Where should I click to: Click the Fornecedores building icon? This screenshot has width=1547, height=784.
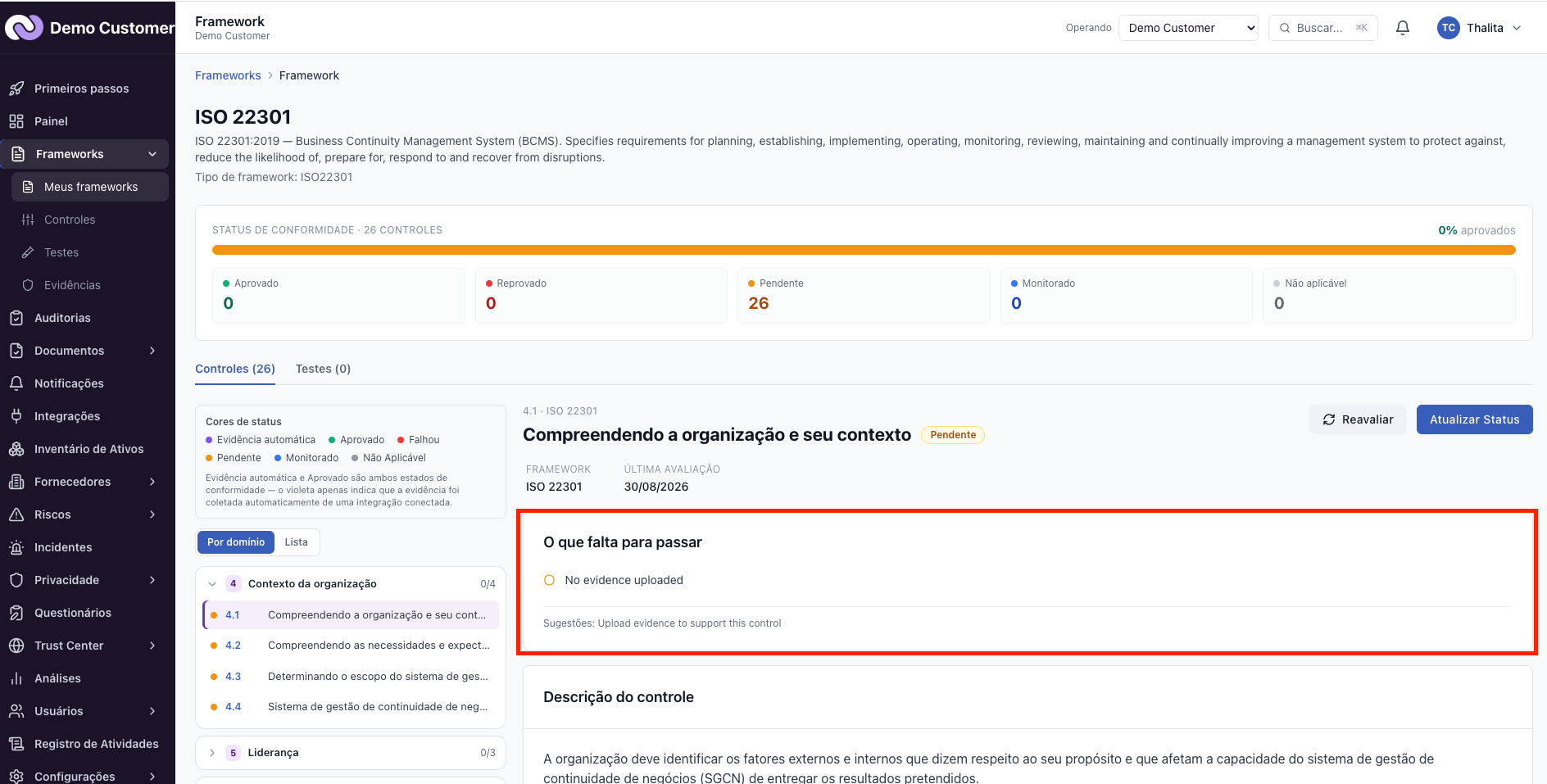(x=16, y=482)
